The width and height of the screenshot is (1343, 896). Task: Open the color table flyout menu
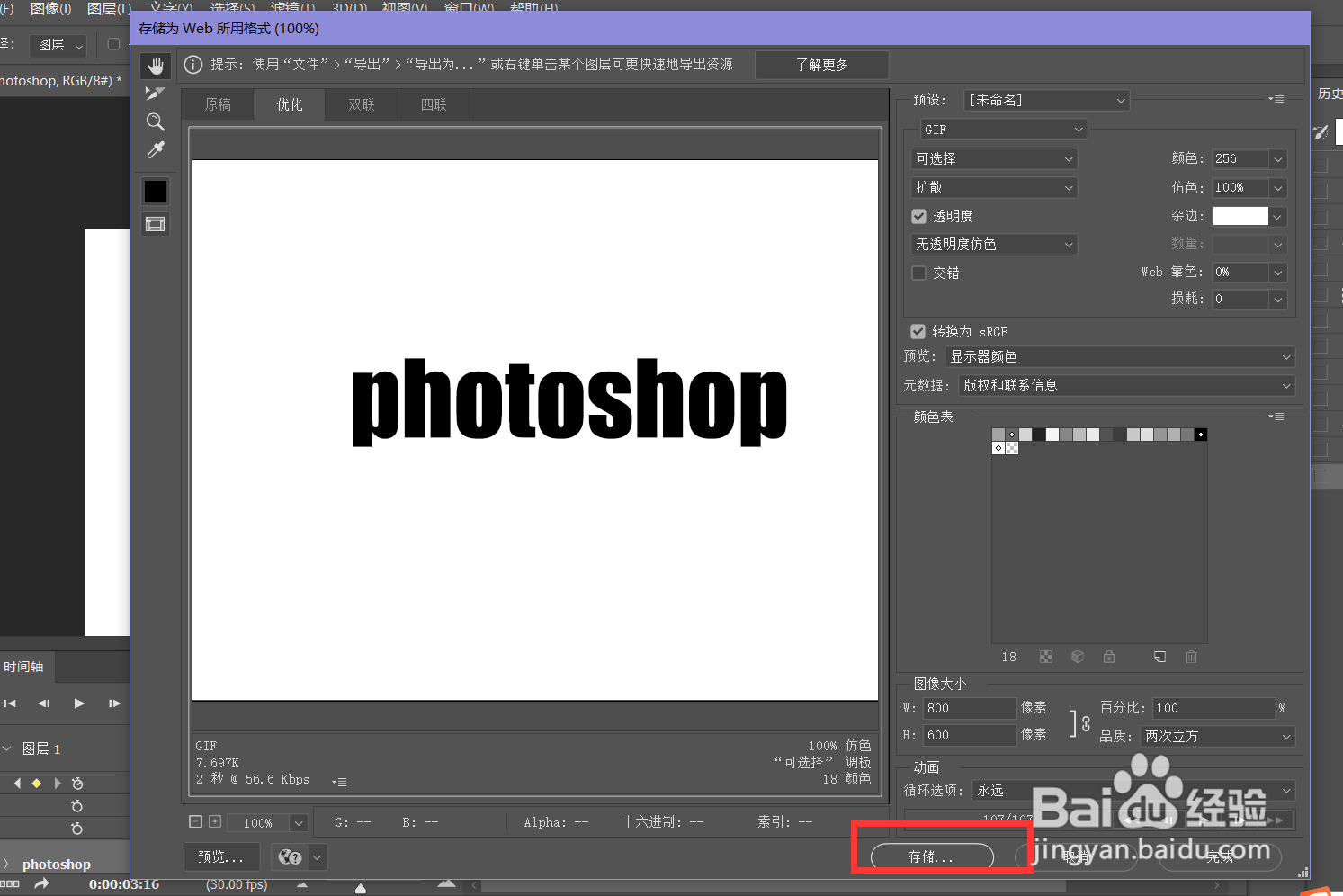click(1276, 417)
